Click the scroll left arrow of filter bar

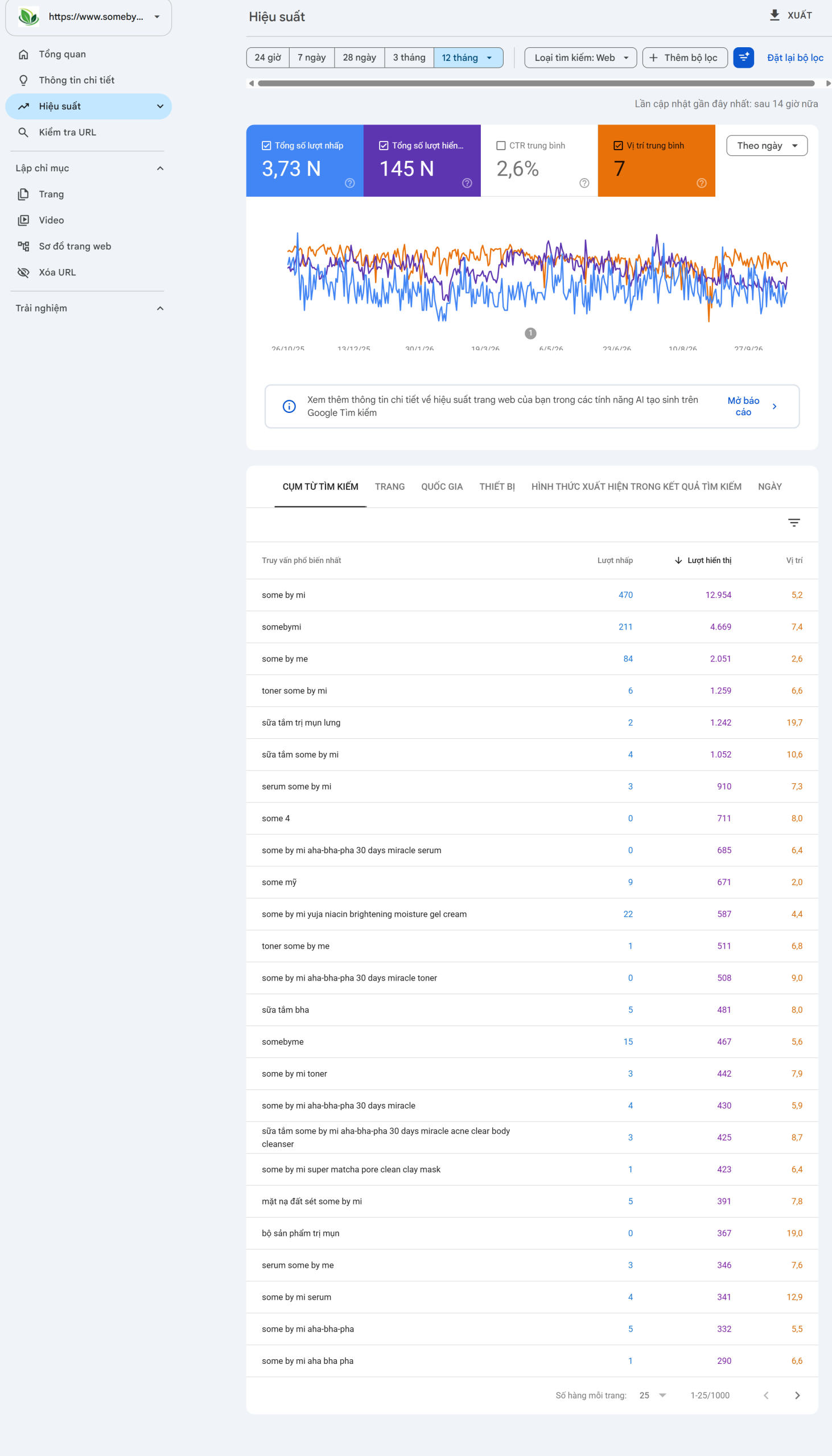click(x=251, y=84)
